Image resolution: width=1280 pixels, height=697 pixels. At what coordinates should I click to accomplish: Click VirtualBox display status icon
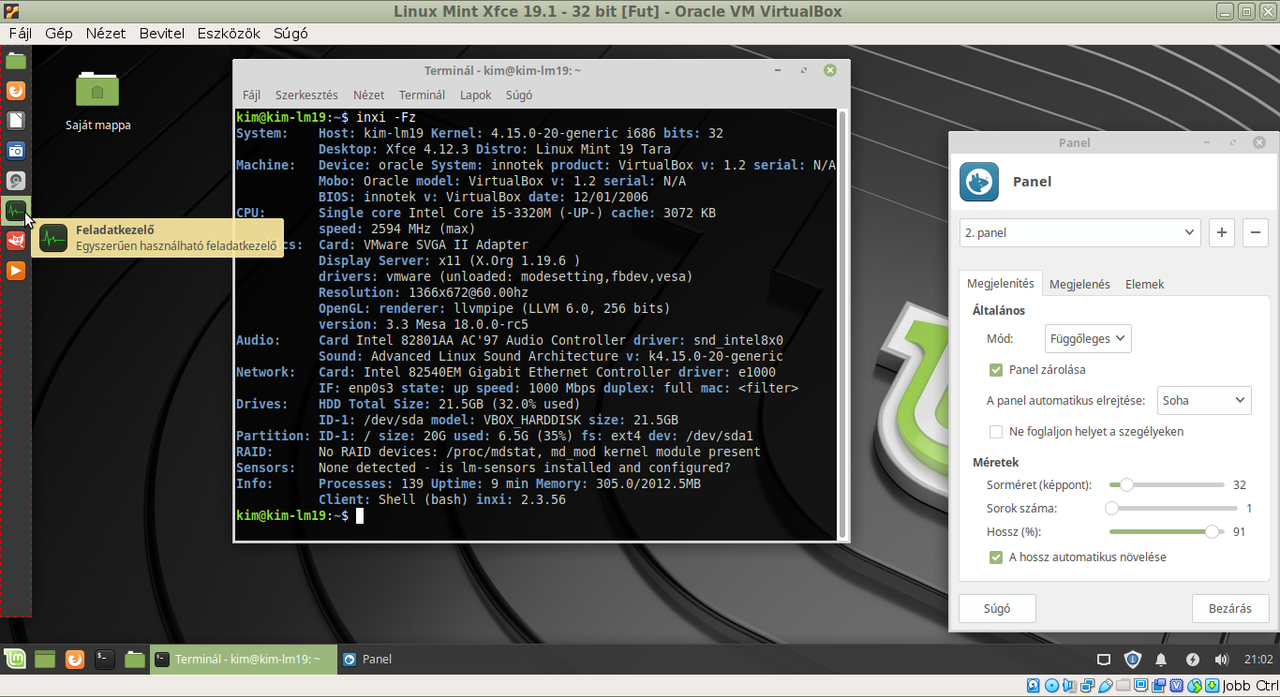1141,685
